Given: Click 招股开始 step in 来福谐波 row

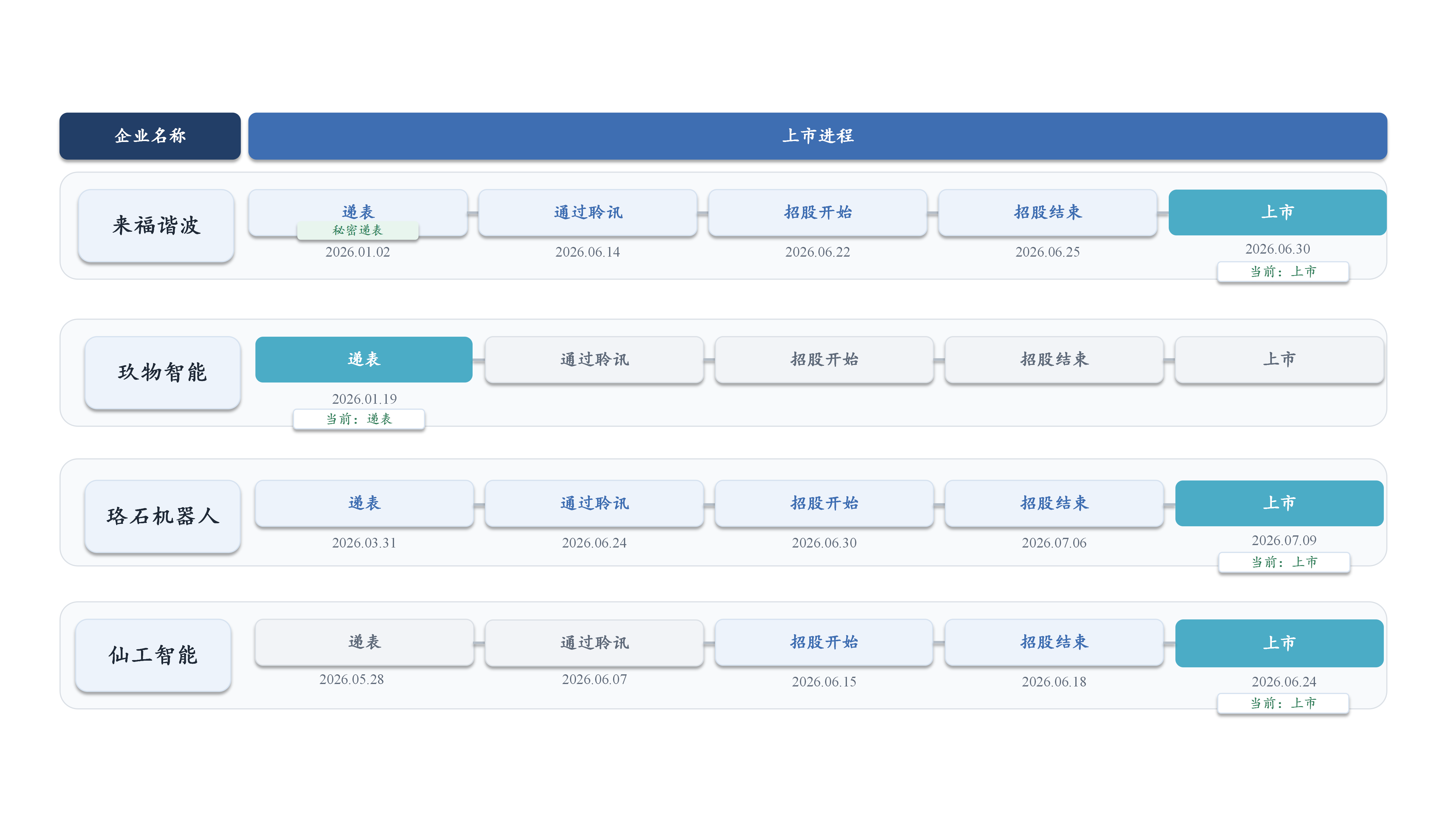Looking at the screenshot, I should [817, 213].
